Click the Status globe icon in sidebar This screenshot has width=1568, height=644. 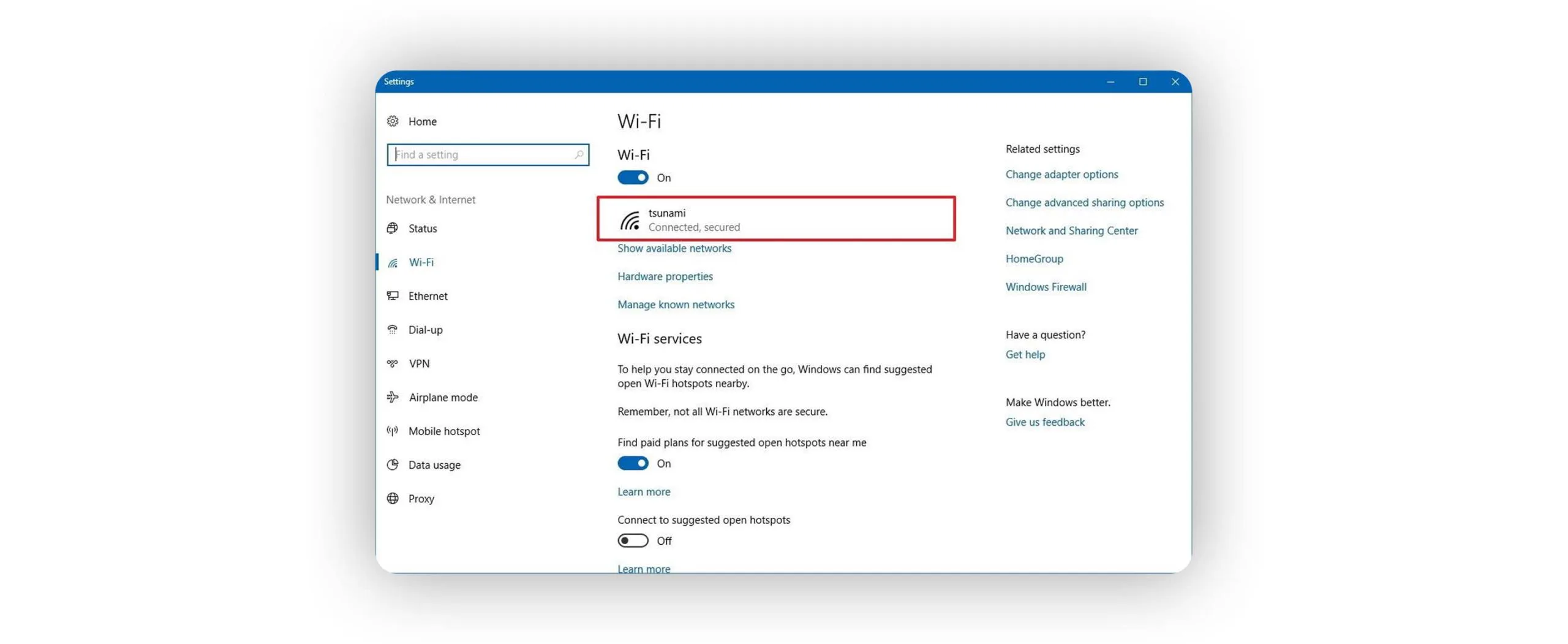click(x=393, y=228)
